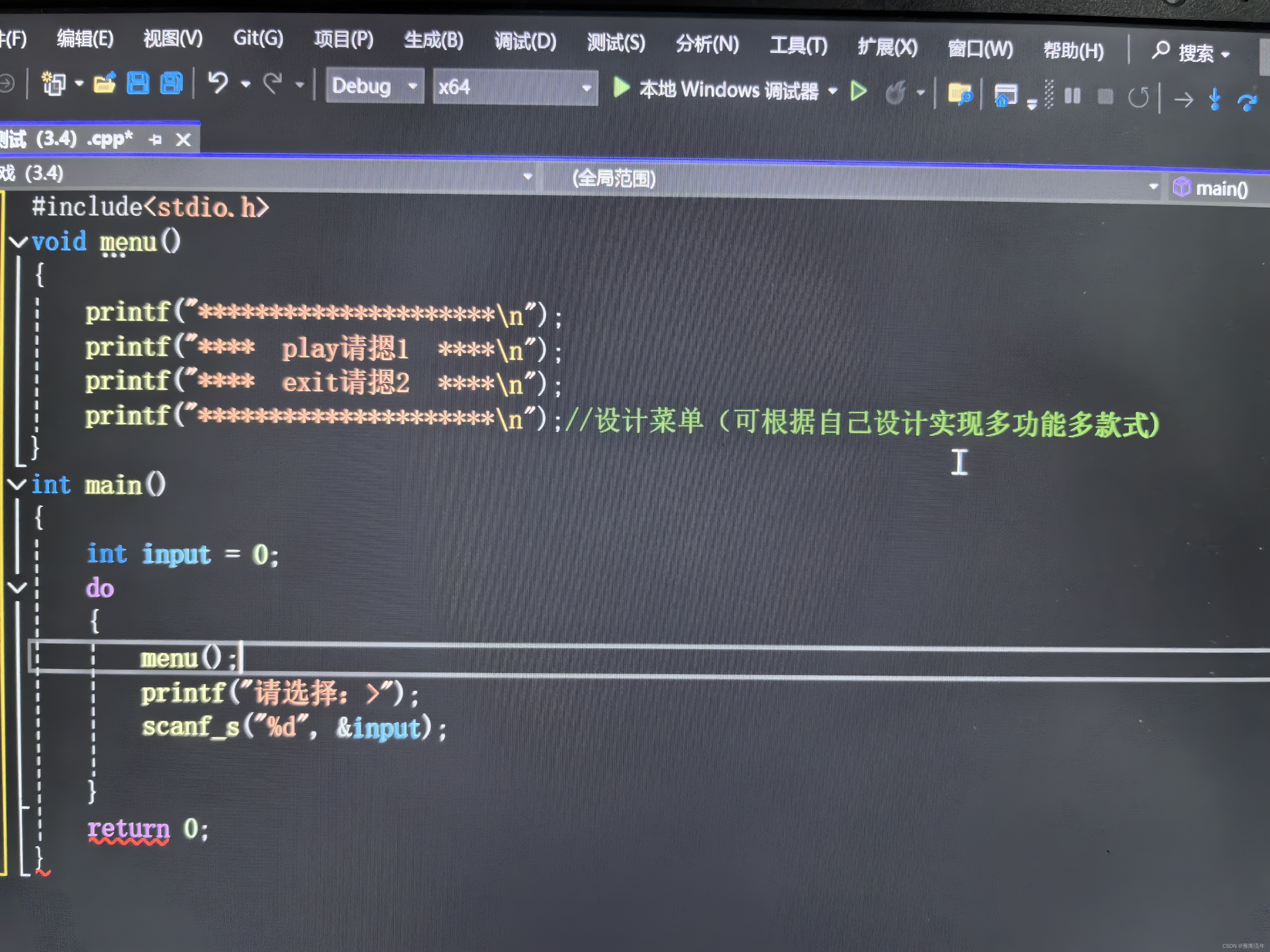Screen dimensions: 1270x952
Task: Pin the 测试(3.4).cpp tab
Action: pyautogui.click(x=156, y=139)
